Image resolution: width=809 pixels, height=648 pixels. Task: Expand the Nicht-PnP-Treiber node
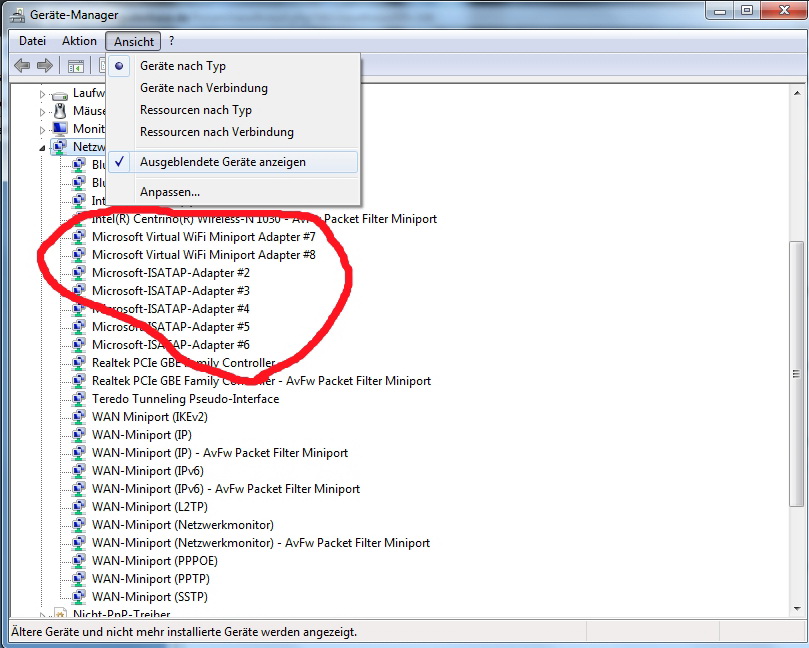pyautogui.click(x=43, y=615)
